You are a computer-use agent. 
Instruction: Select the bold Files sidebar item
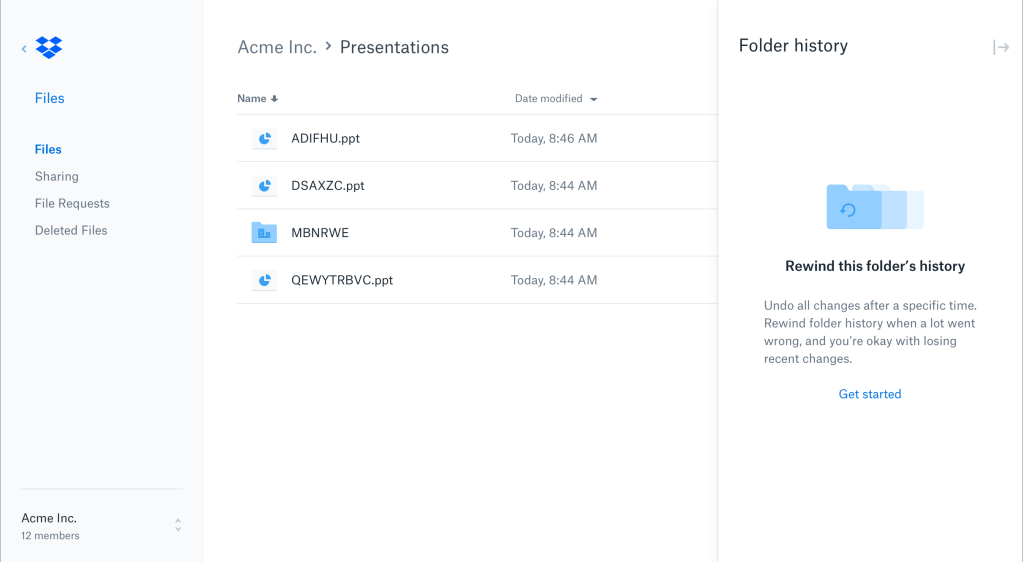coord(48,149)
